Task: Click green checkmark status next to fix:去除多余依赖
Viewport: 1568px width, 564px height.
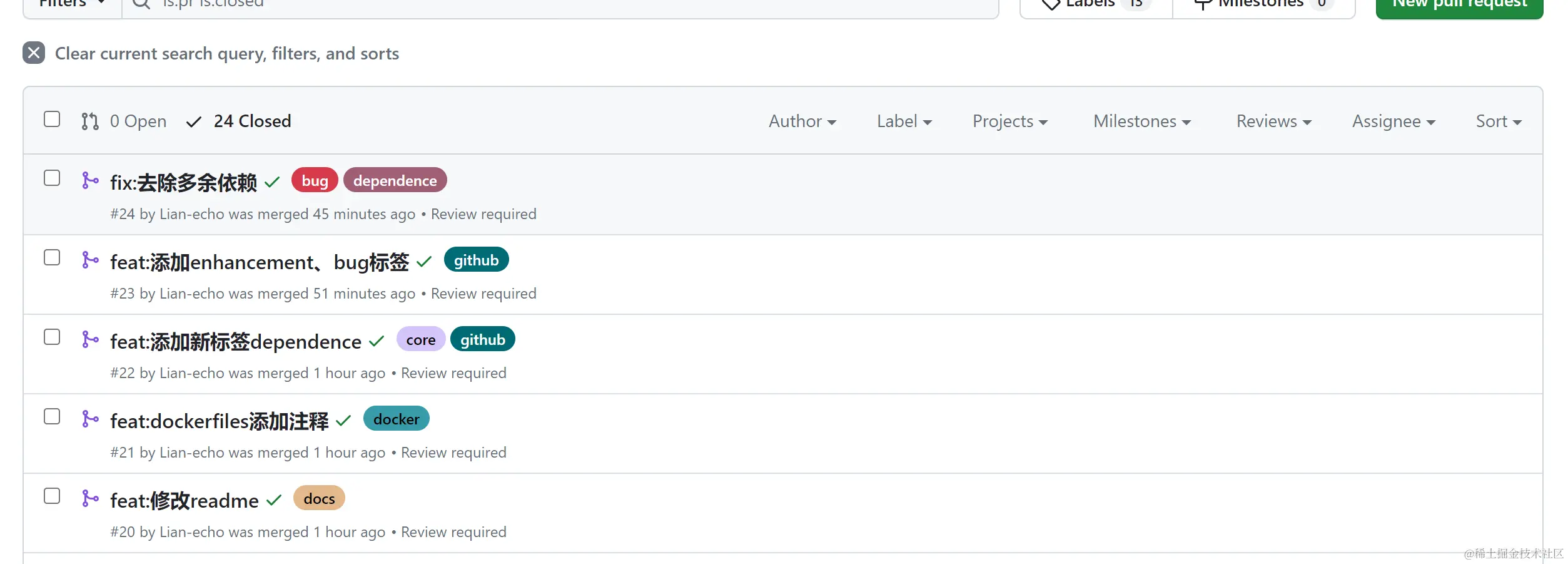Action: coord(272,183)
